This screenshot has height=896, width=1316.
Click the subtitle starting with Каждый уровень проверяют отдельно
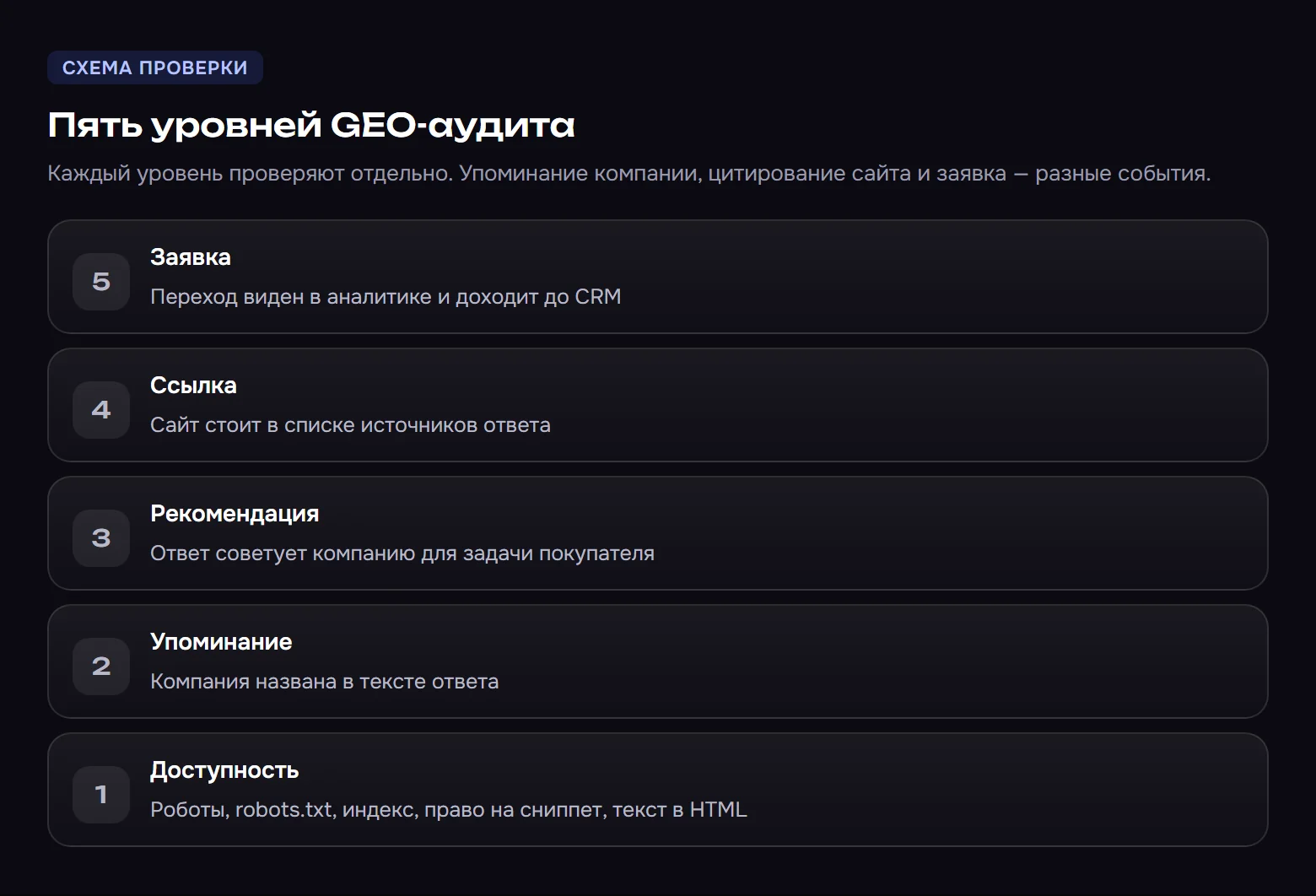(x=629, y=173)
